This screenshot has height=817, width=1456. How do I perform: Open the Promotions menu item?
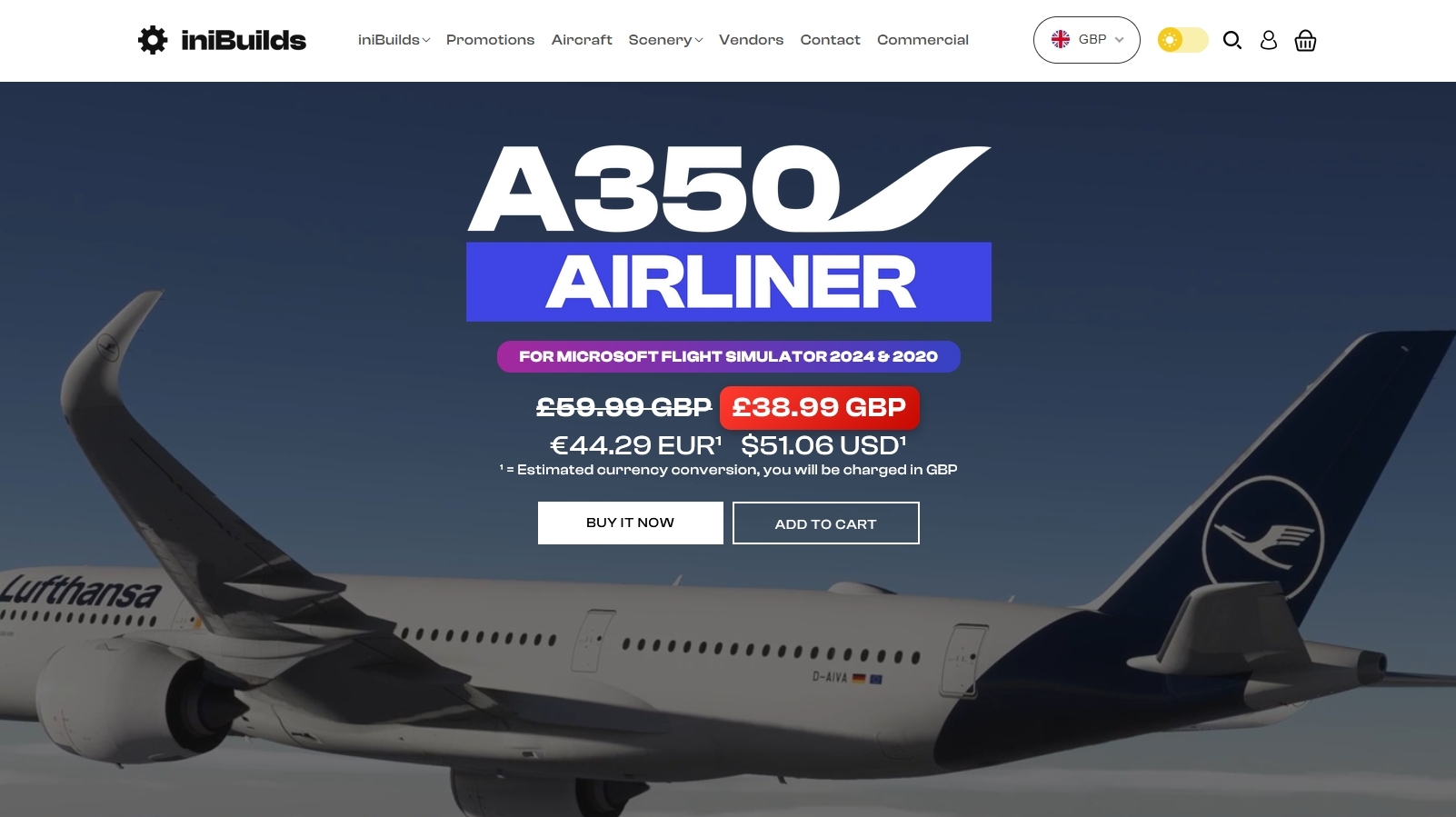tap(490, 40)
